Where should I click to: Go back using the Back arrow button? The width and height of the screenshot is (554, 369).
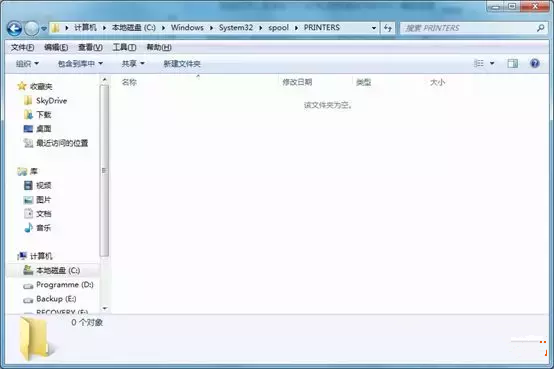tap(14, 28)
